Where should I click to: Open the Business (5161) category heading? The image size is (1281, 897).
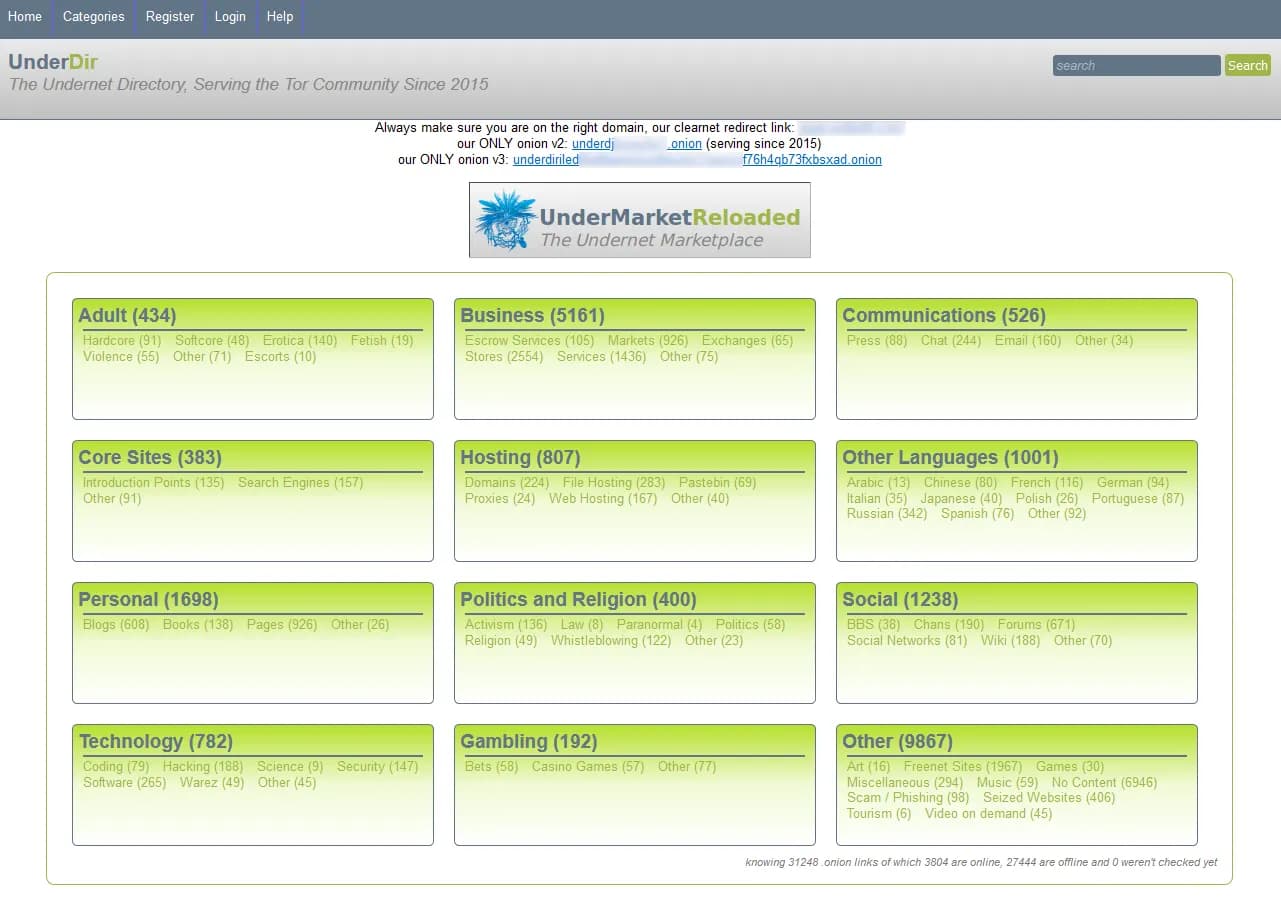click(x=532, y=316)
